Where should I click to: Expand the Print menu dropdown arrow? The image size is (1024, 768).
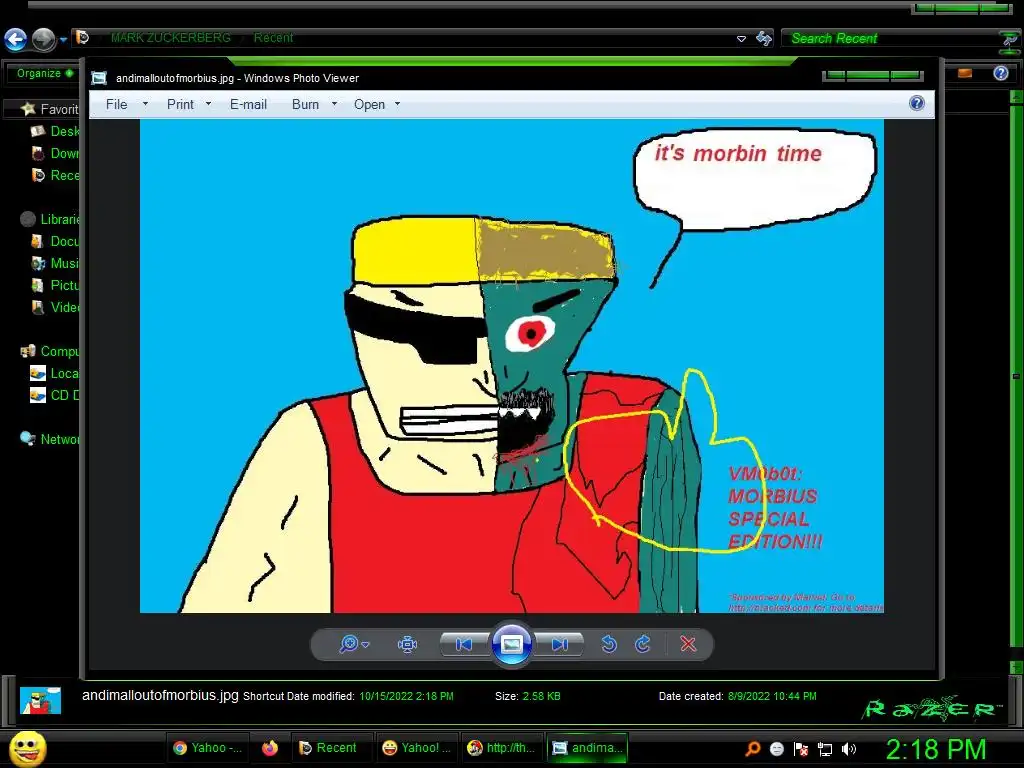[208, 104]
